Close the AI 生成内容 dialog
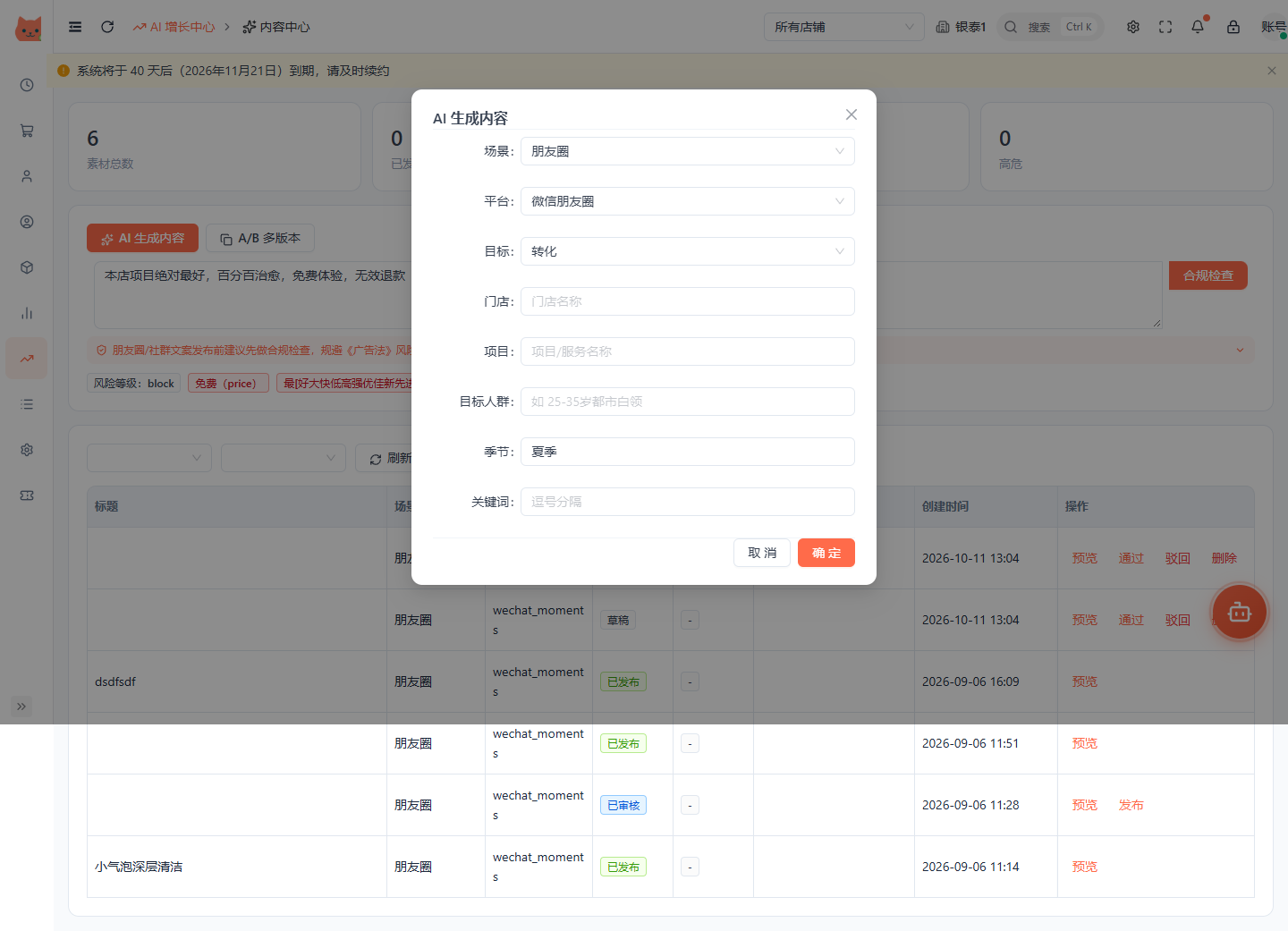 click(852, 114)
